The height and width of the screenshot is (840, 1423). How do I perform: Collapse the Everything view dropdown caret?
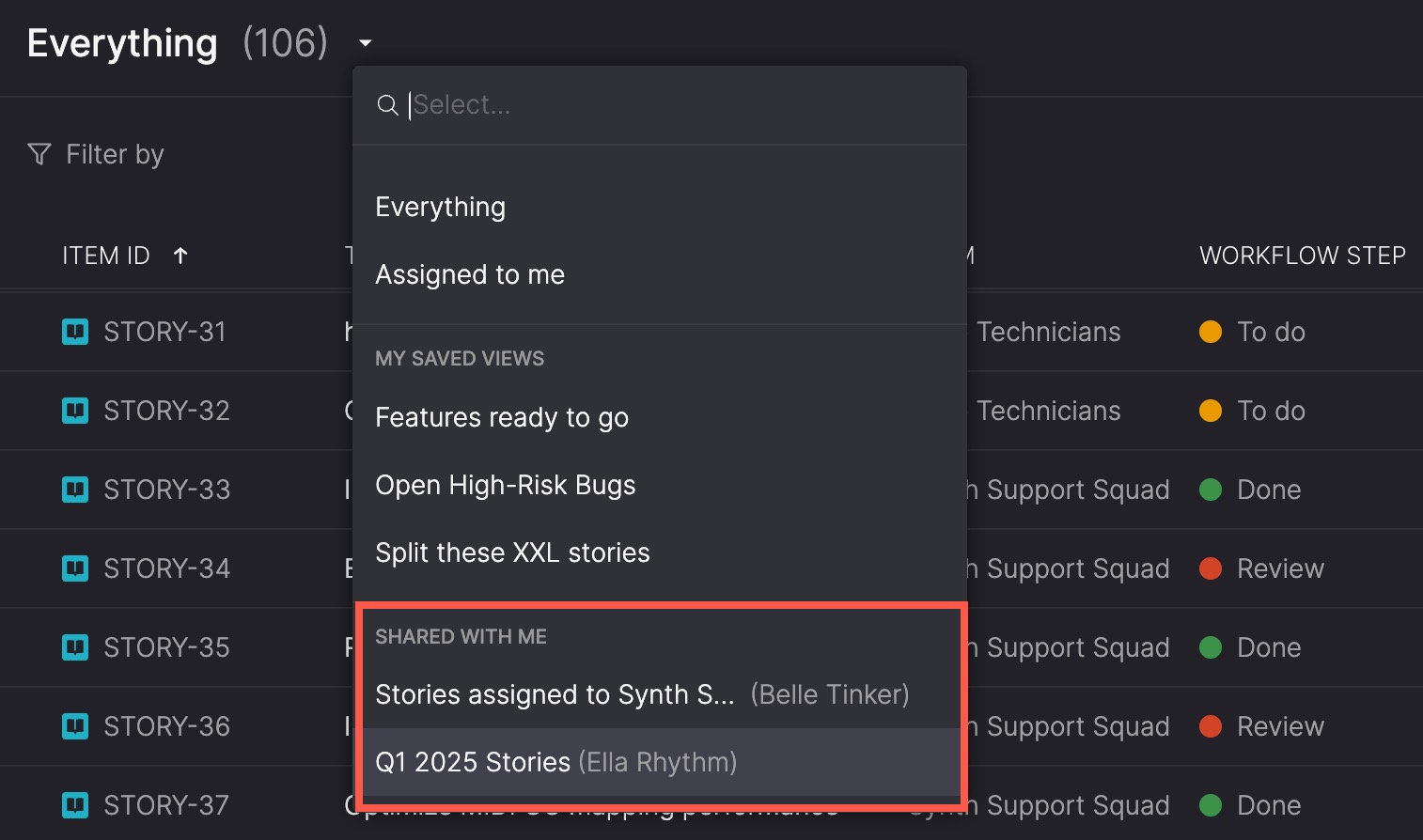(366, 43)
